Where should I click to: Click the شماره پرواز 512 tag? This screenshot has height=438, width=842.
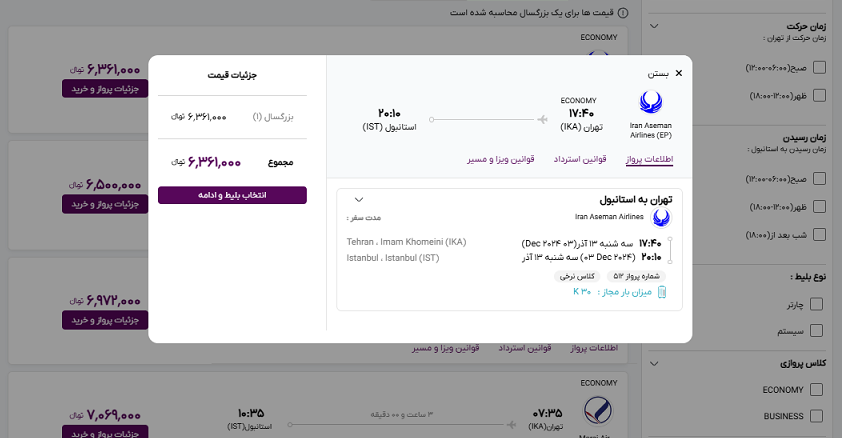click(x=636, y=276)
